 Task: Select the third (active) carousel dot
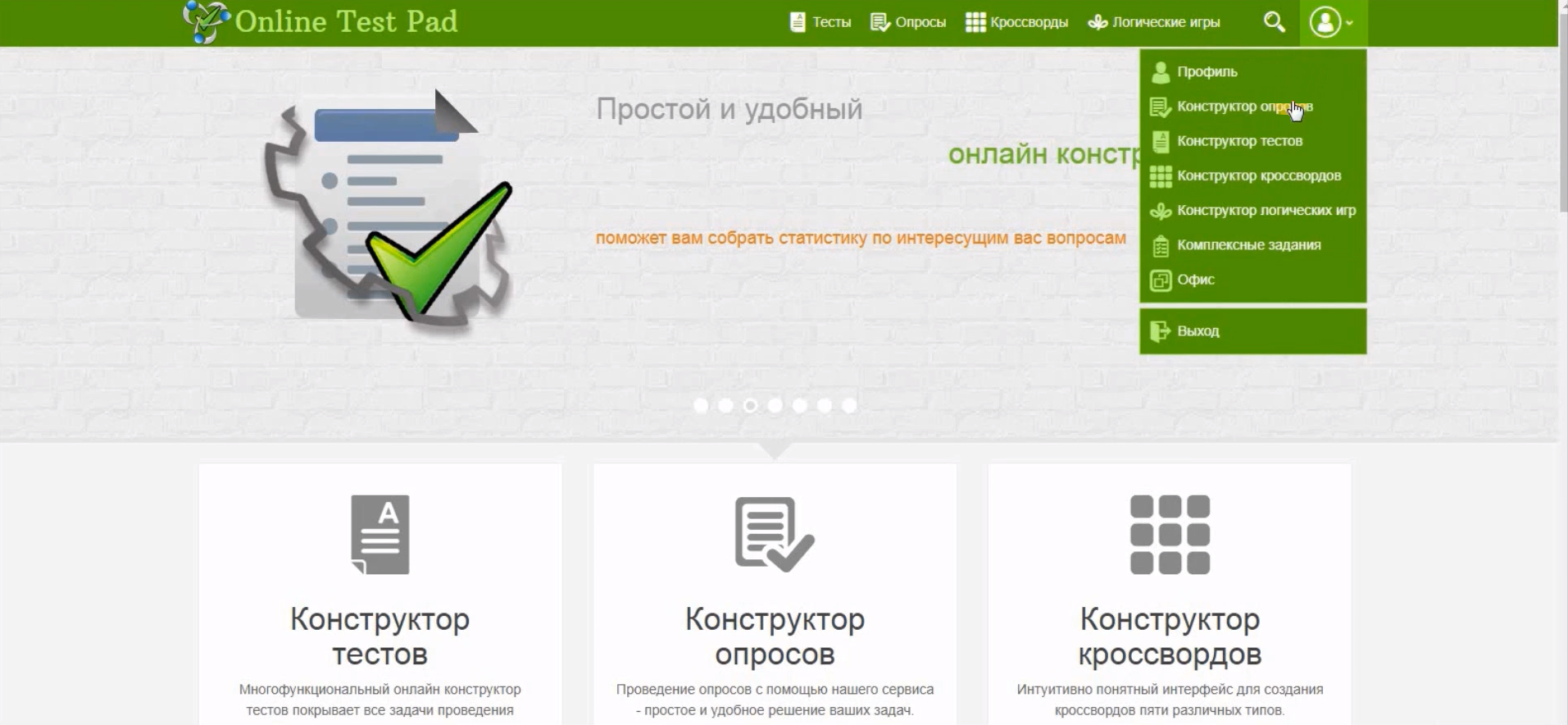750,405
